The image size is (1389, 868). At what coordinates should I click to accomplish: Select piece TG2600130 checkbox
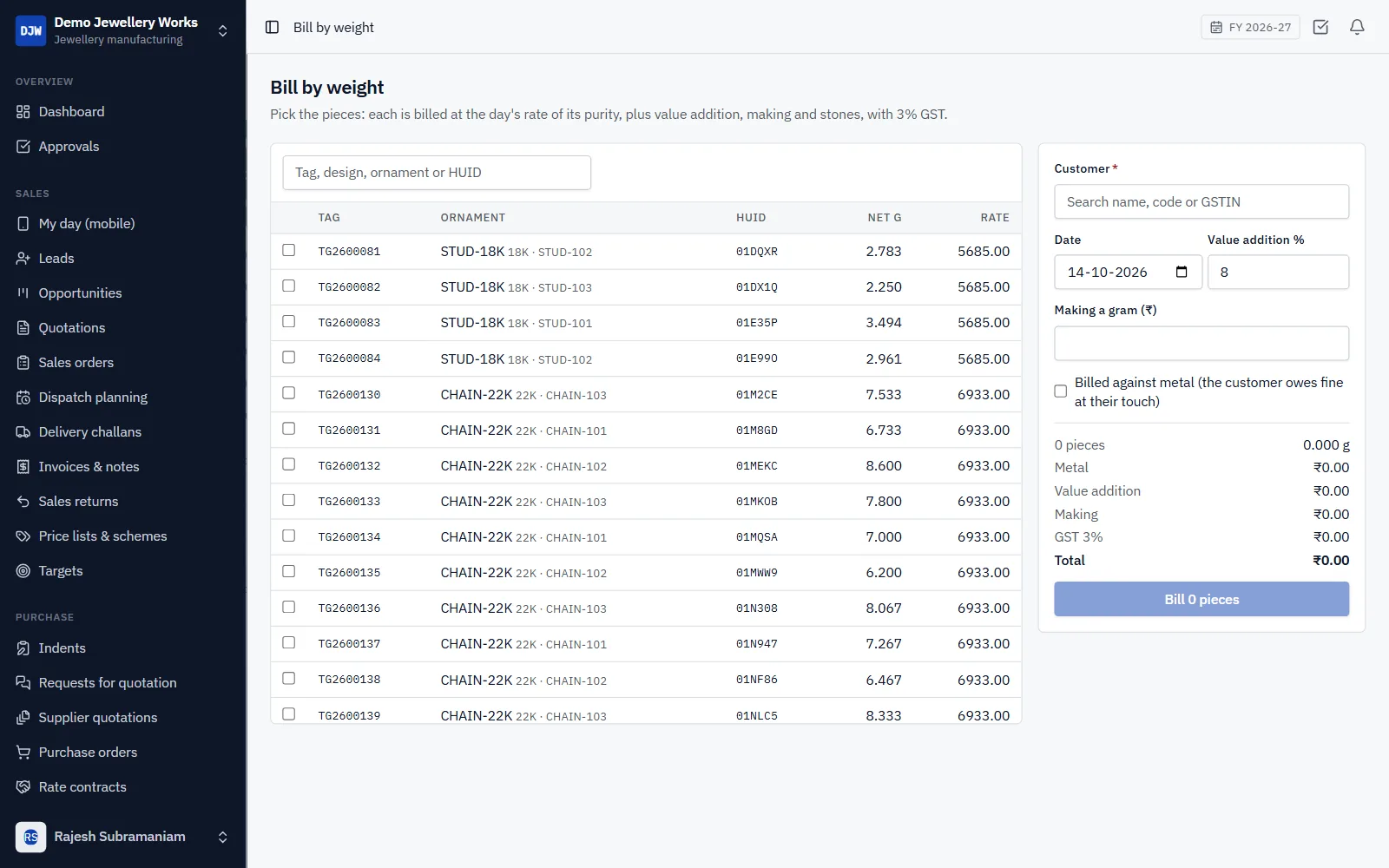[x=288, y=393]
